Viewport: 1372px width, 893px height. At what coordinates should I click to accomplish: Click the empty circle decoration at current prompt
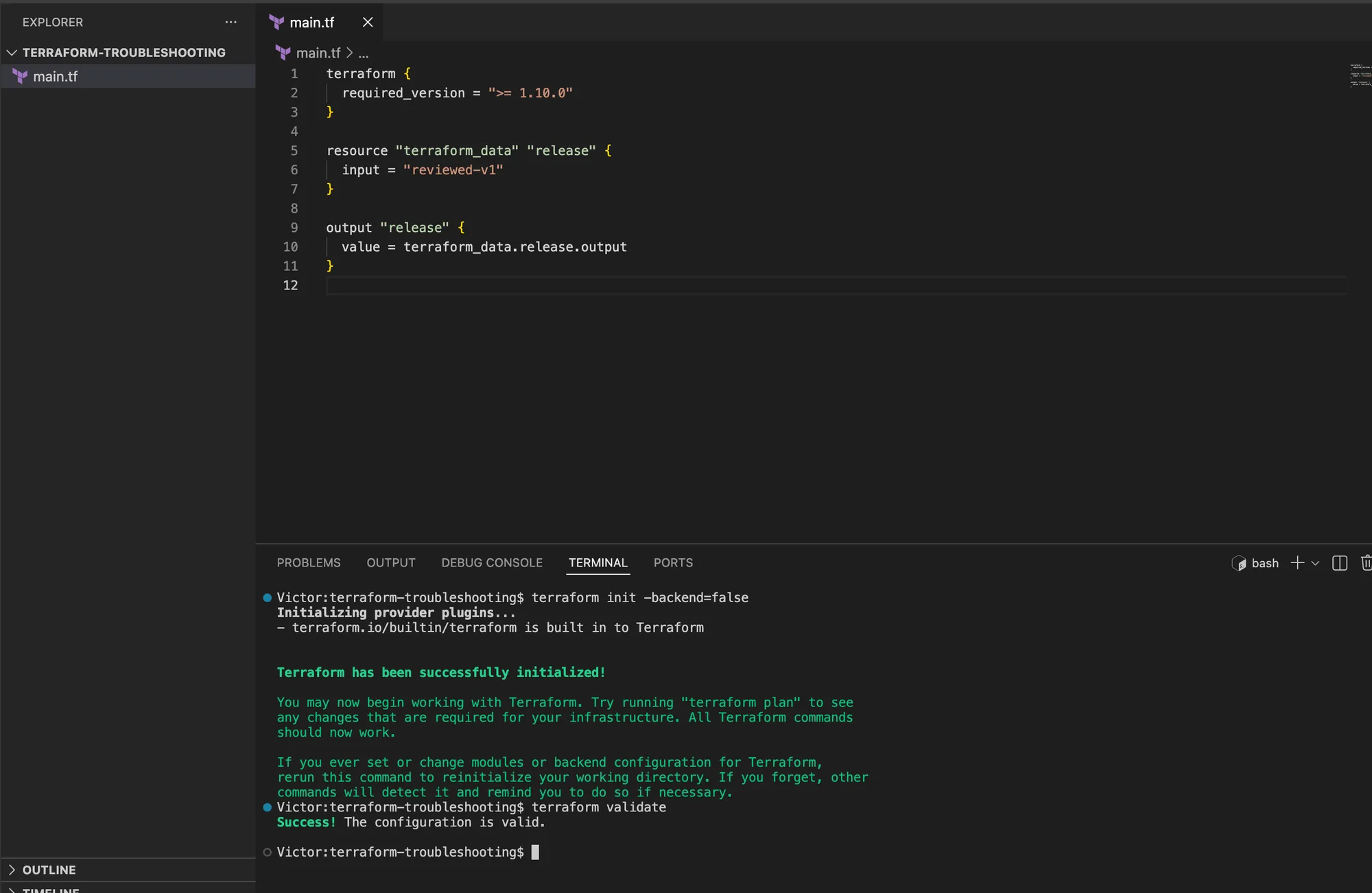click(x=268, y=852)
